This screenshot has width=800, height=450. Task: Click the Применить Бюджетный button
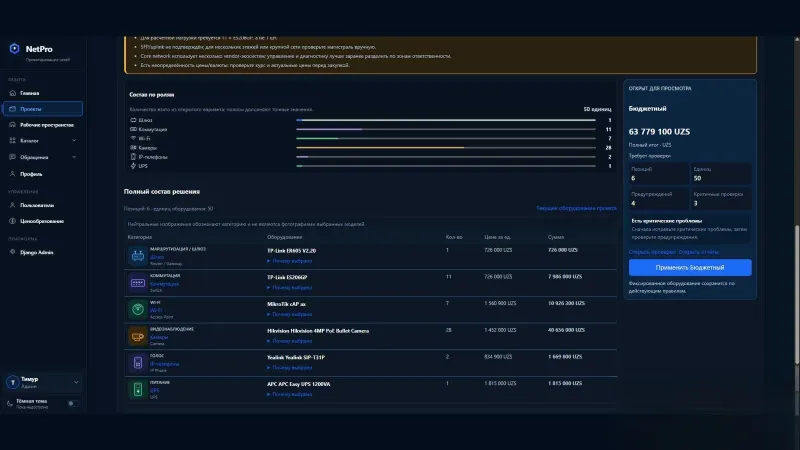click(690, 267)
